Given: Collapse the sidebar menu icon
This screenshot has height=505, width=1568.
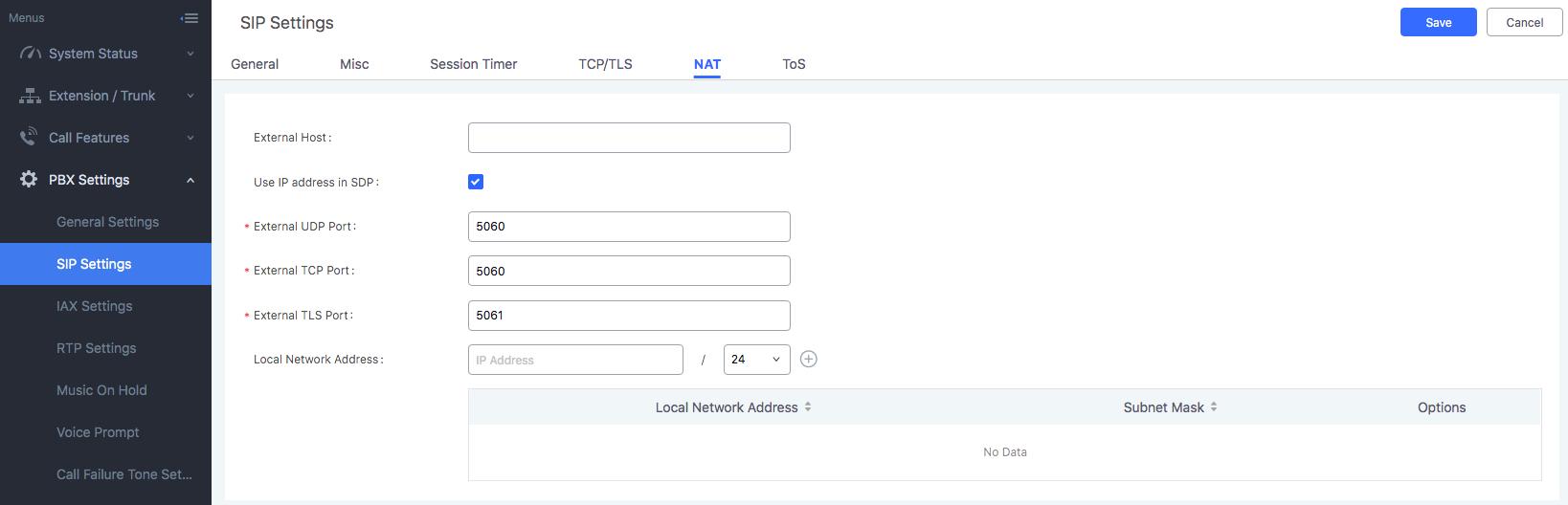Looking at the screenshot, I should (x=190, y=18).
